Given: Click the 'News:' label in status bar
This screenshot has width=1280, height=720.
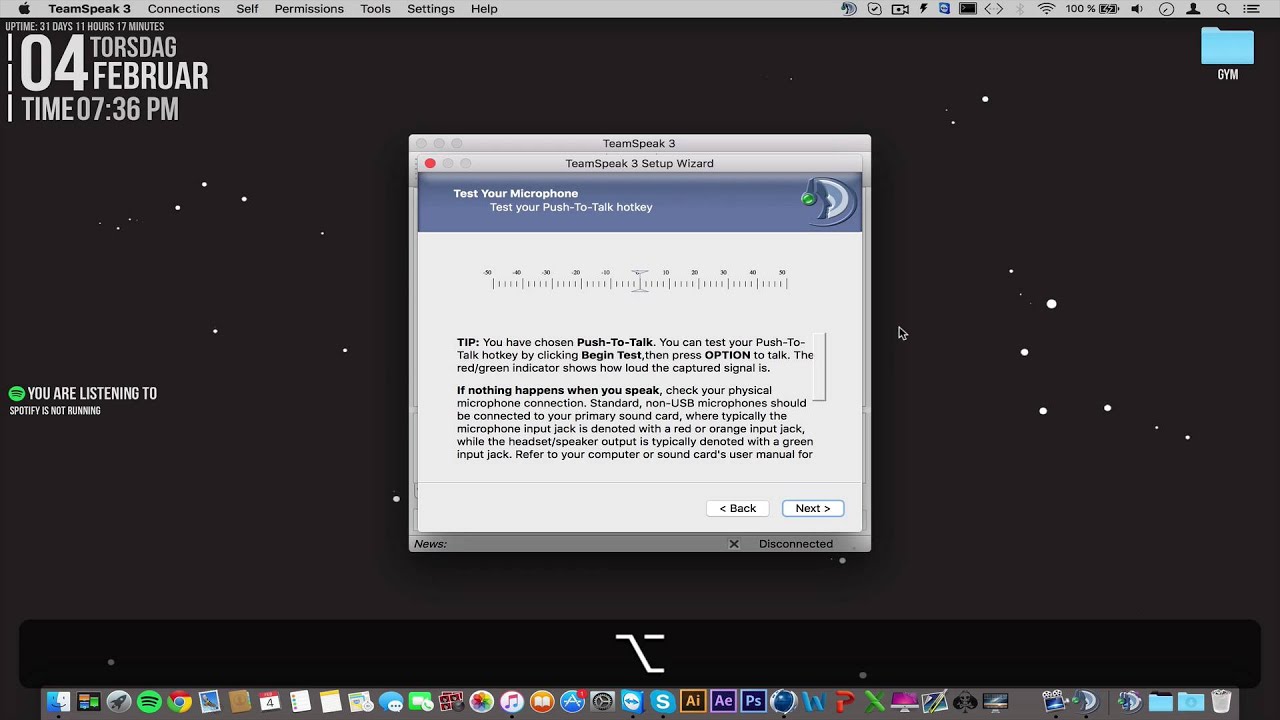Looking at the screenshot, I should [x=430, y=544].
